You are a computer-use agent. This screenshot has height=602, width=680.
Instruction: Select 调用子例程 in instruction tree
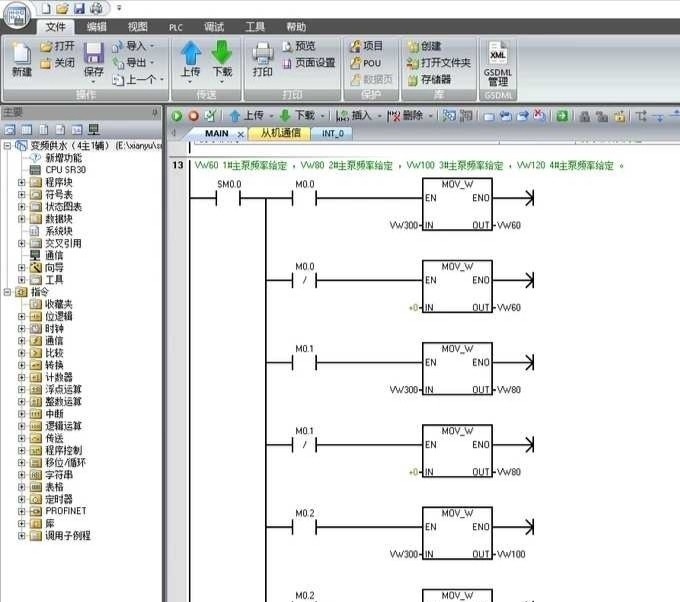pos(68,535)
